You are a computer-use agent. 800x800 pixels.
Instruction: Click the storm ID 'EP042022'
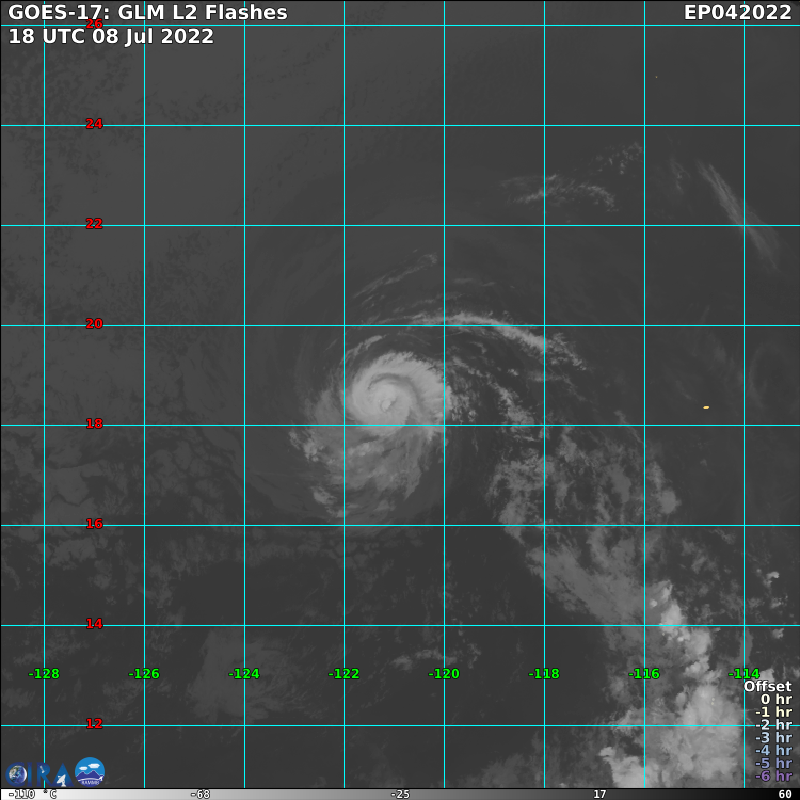click(x=738, y=12)
